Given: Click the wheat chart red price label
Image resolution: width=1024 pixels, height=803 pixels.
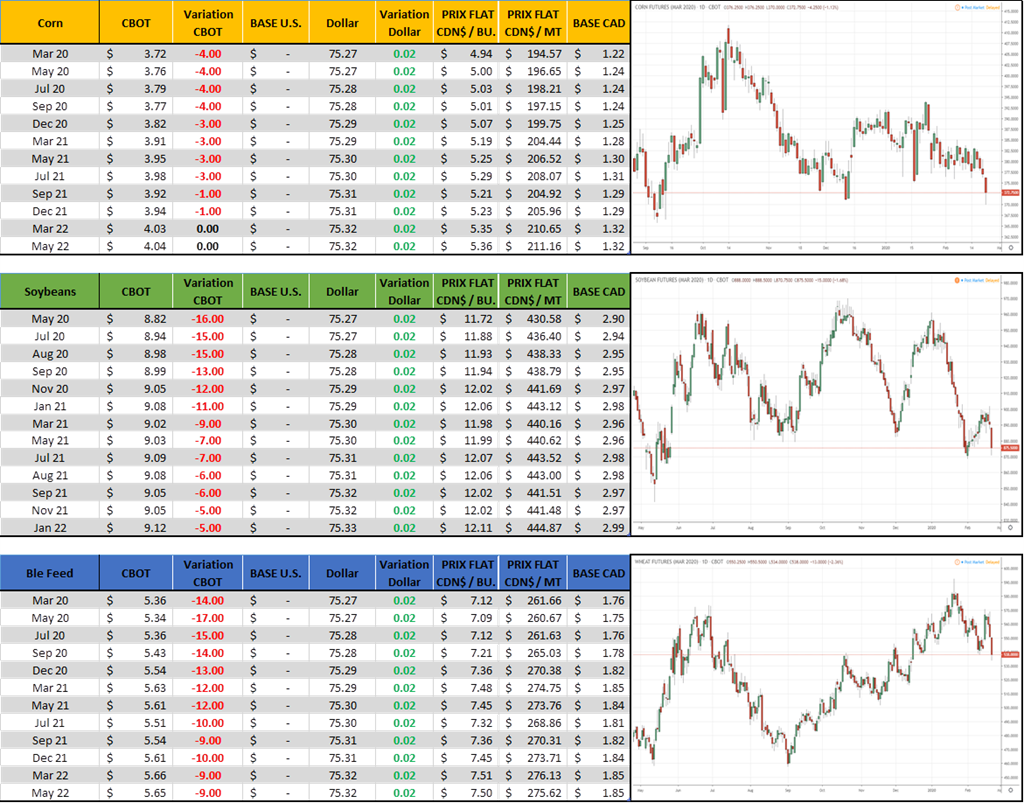Looking at the screenshot, I should click(1009, 655).
